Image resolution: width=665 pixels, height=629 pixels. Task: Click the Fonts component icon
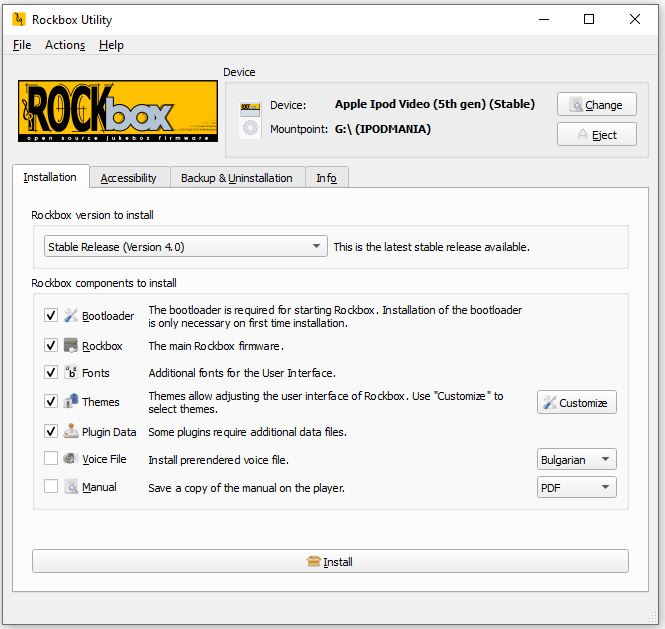click(x=71, y=373)
